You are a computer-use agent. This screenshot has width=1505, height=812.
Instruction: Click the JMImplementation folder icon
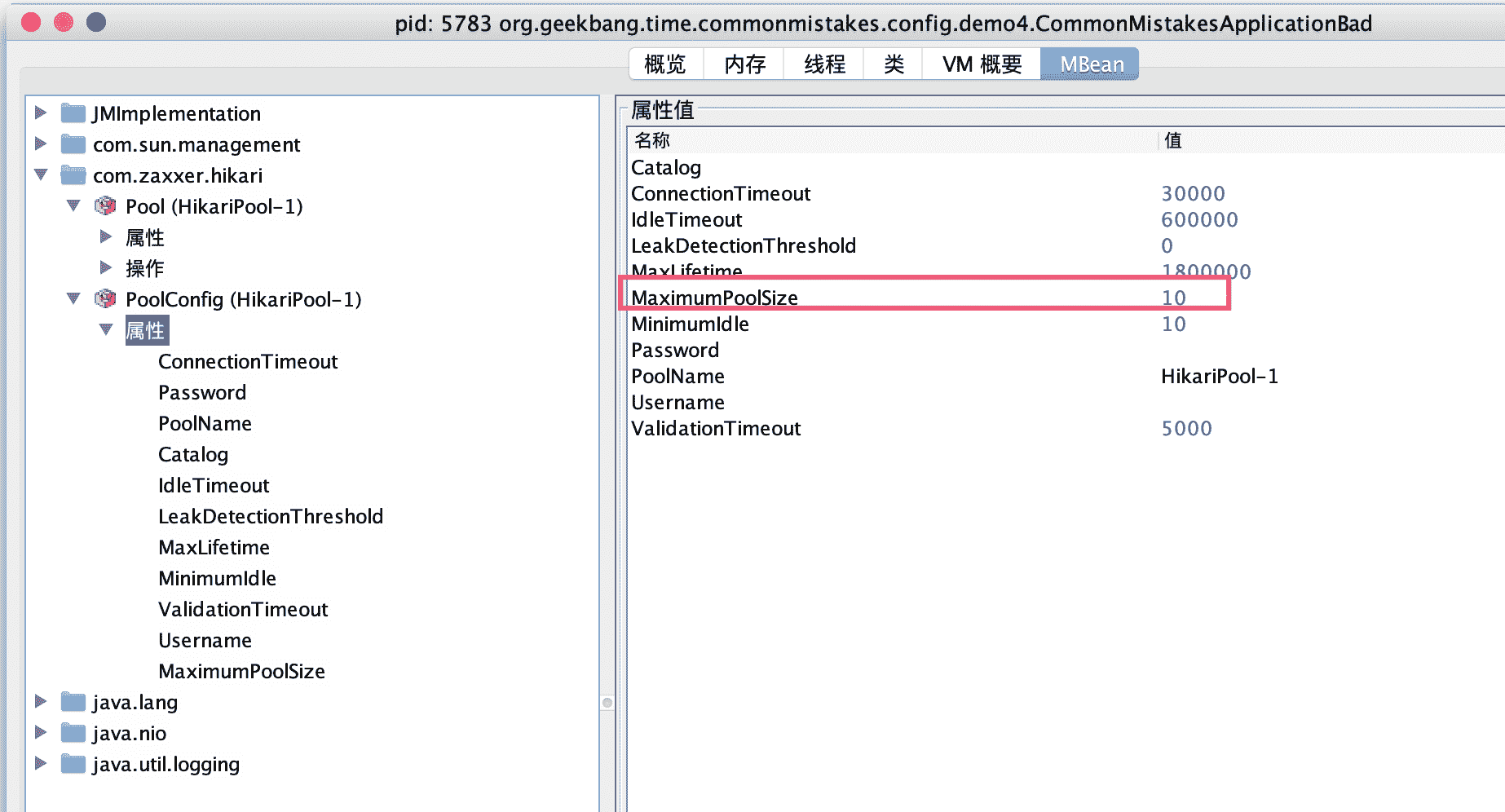pos(73,113)
